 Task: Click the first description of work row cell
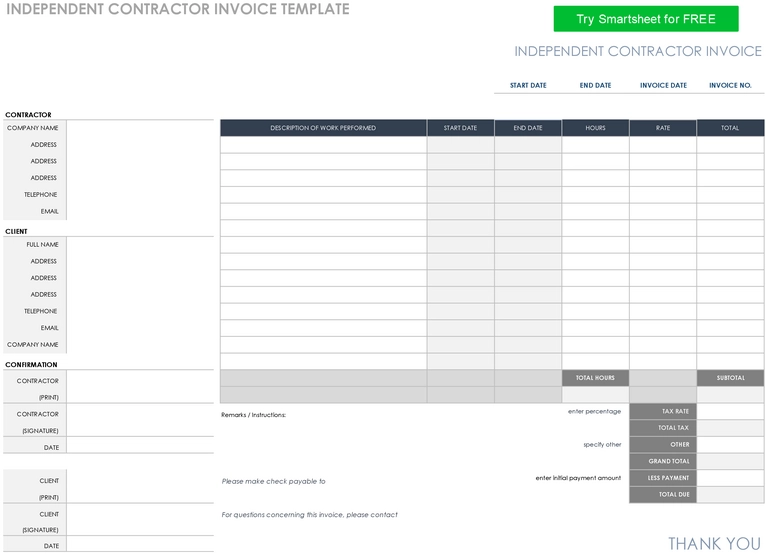[323, 145]
